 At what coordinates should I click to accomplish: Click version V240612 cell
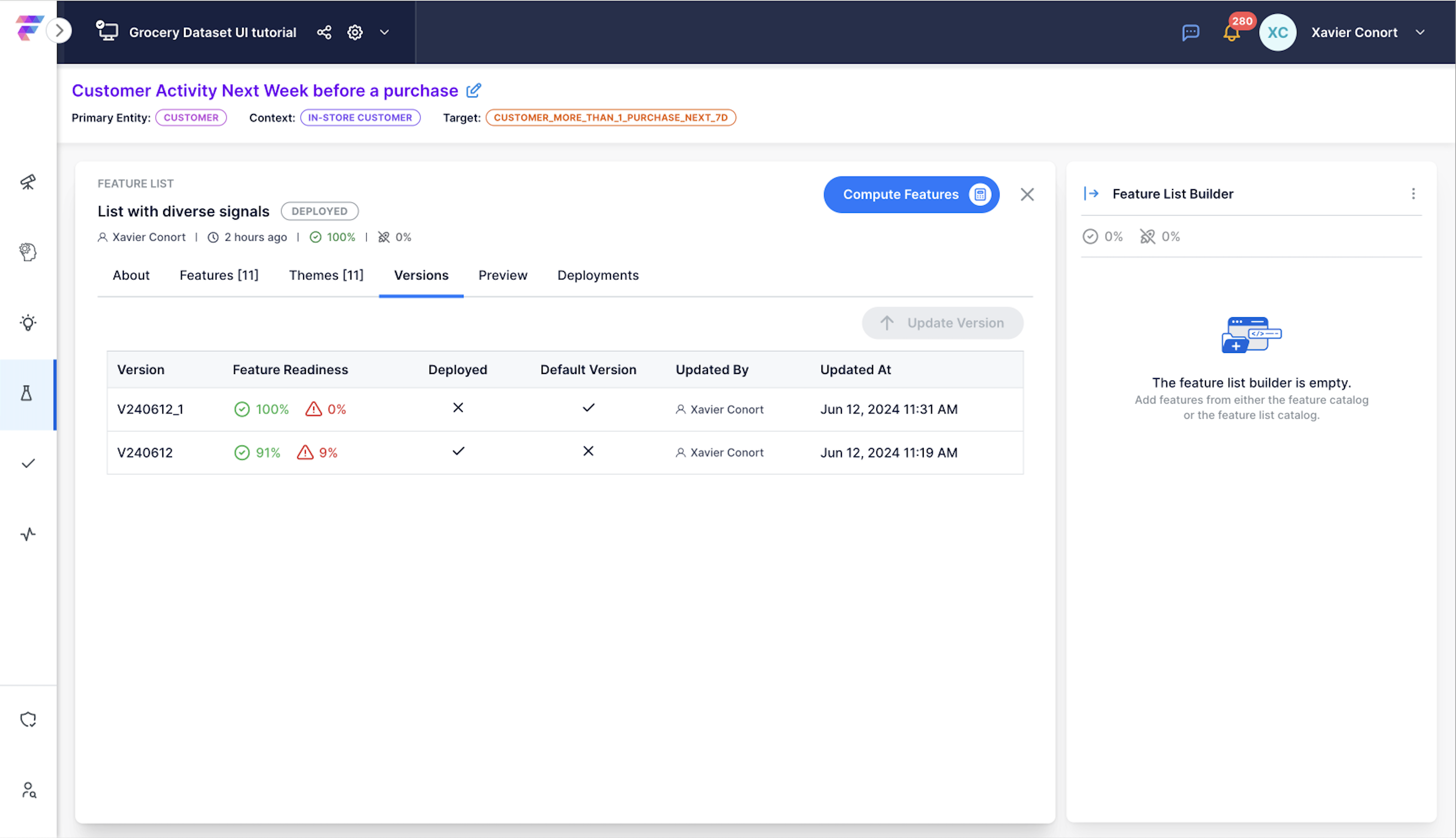click(145, 452)
